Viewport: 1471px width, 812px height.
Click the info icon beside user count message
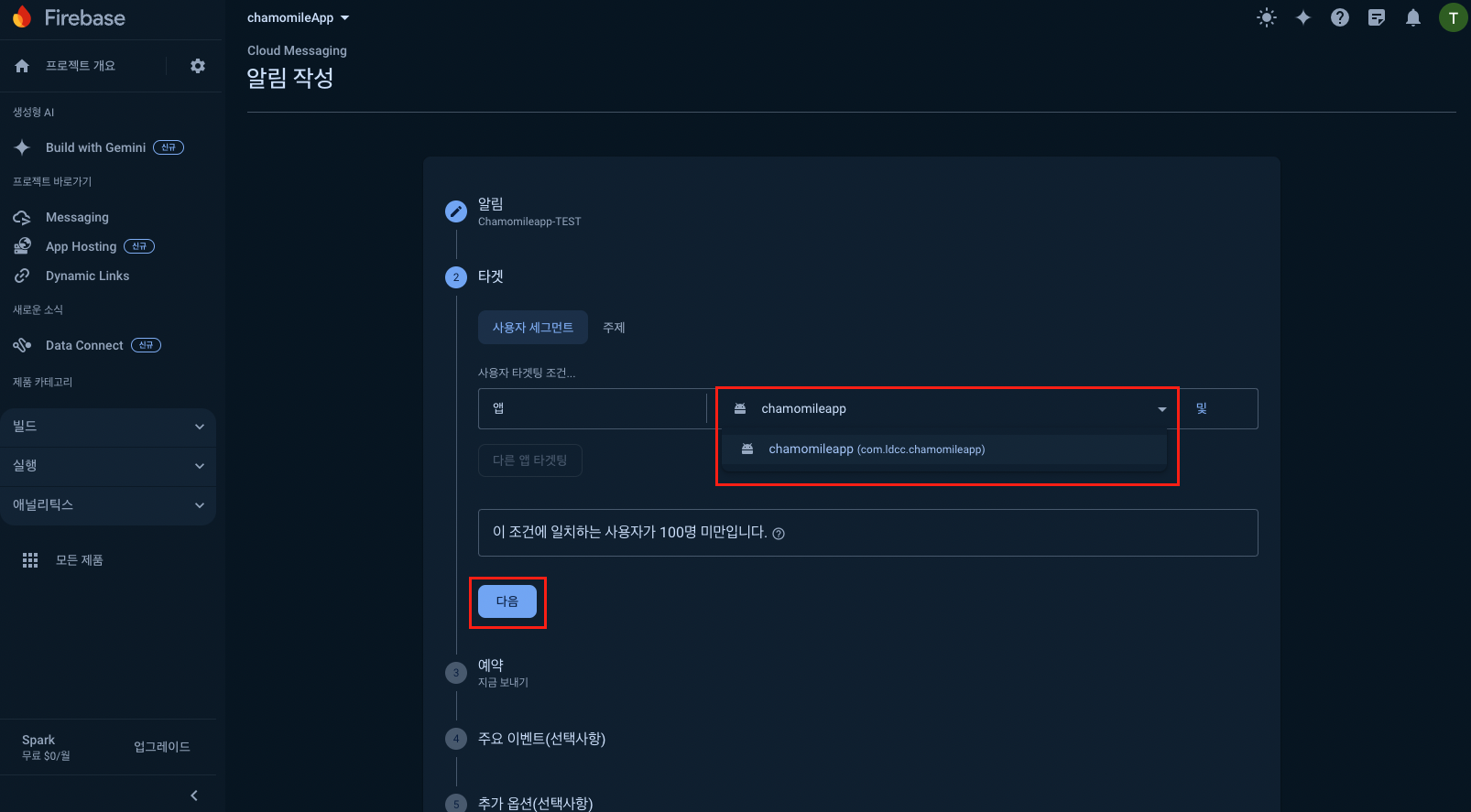pyautogui.click(x=779, y=534)
